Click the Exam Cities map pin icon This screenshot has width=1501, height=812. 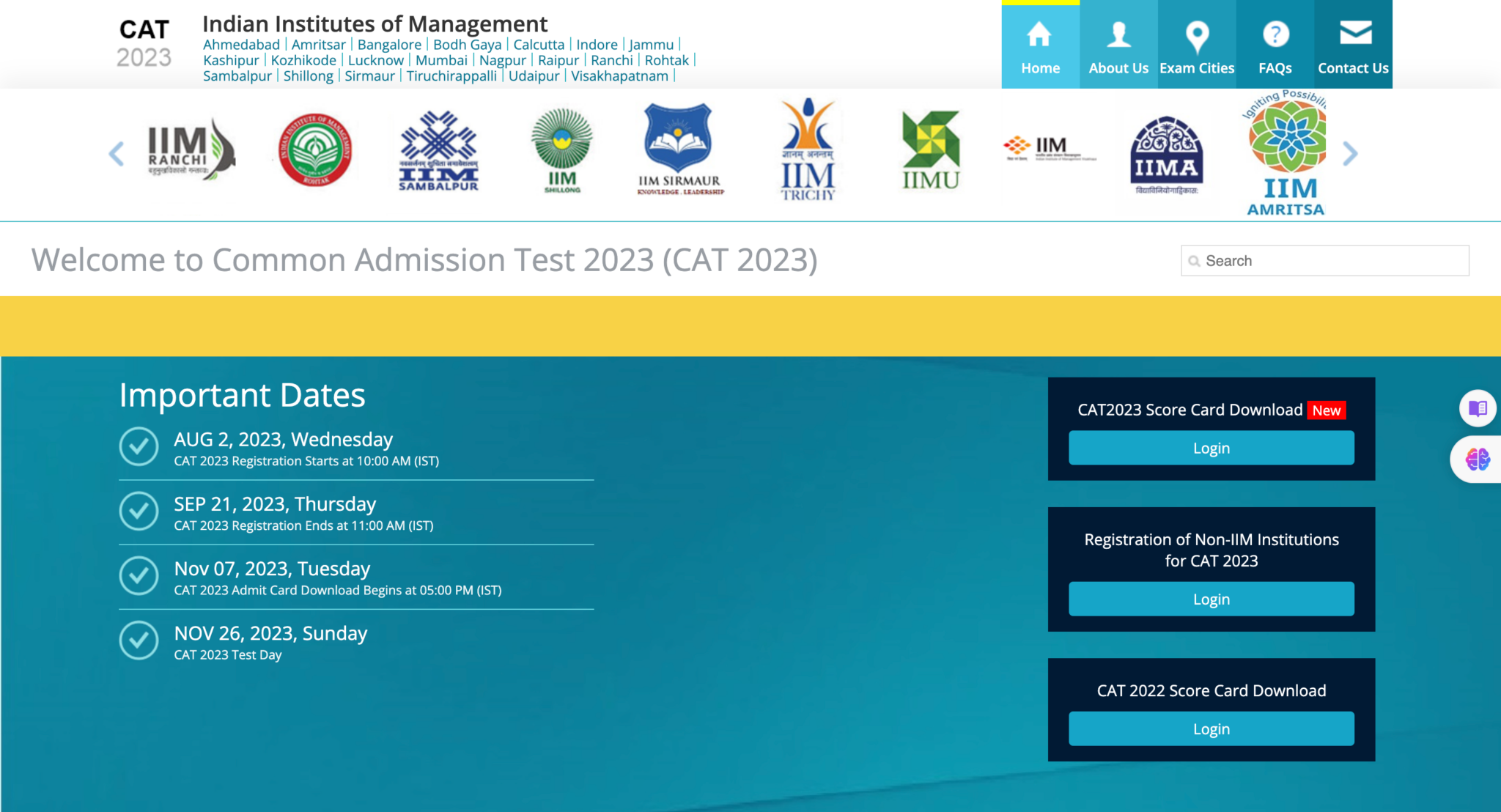point(1197,35)
